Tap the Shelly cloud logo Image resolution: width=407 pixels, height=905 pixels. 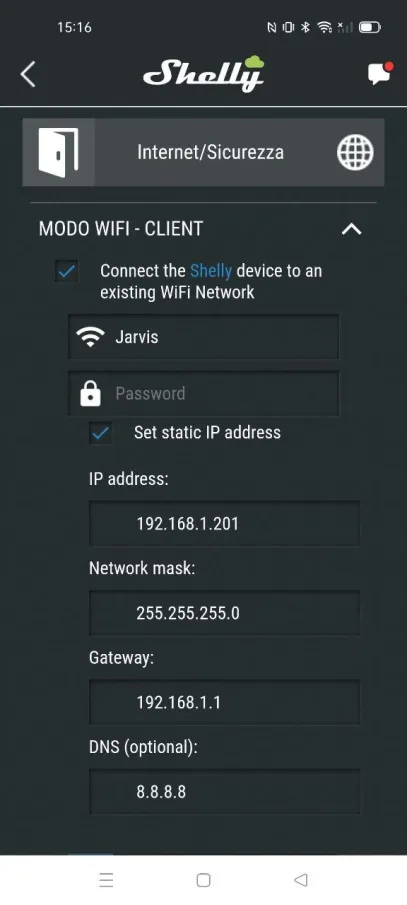pos(203,74)
